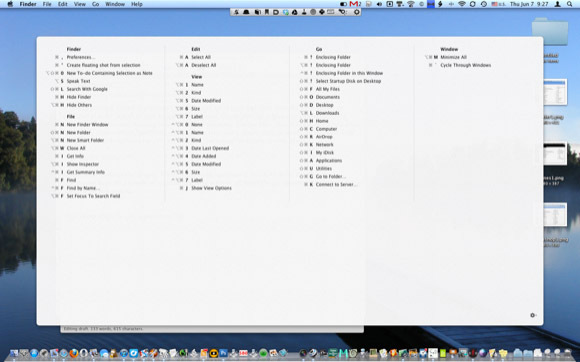This screenshot has width=580, height=362.
Task: Open the View menu
Action: [x=80, y=4]
